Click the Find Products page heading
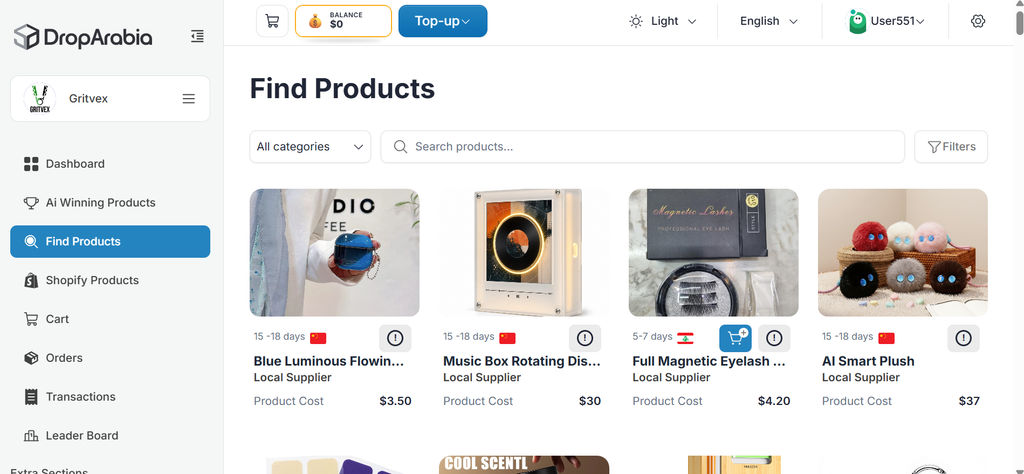The width and height of the screenshot is (1024, 474). [x=342, y=89]
